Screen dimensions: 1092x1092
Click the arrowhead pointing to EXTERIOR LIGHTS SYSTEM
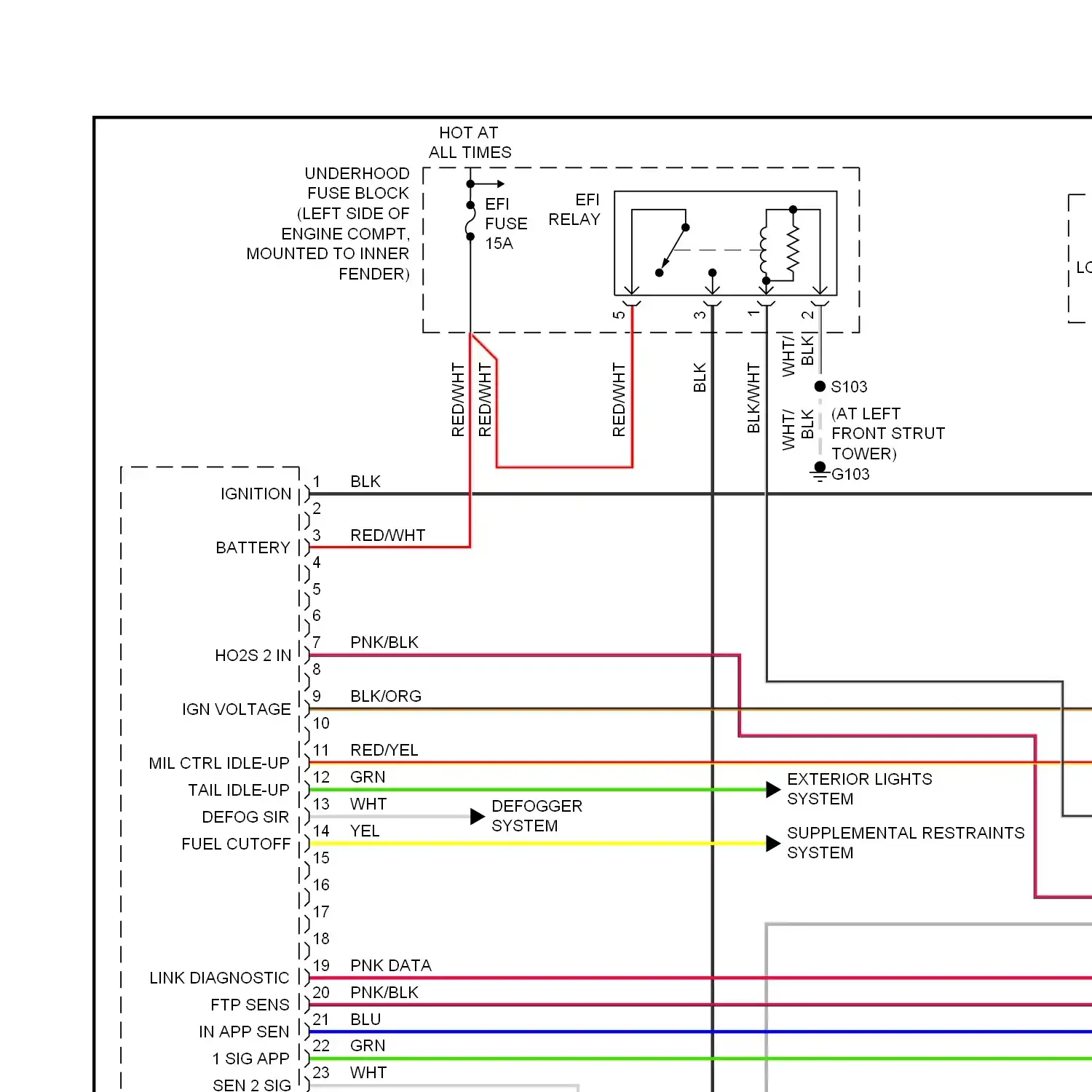point(773,790)
